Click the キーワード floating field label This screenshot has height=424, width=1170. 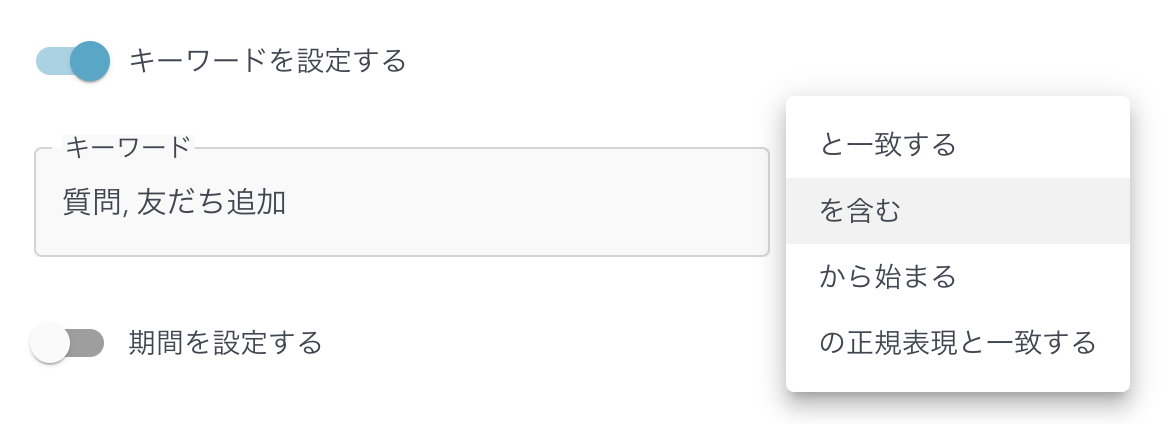[128, 147]
